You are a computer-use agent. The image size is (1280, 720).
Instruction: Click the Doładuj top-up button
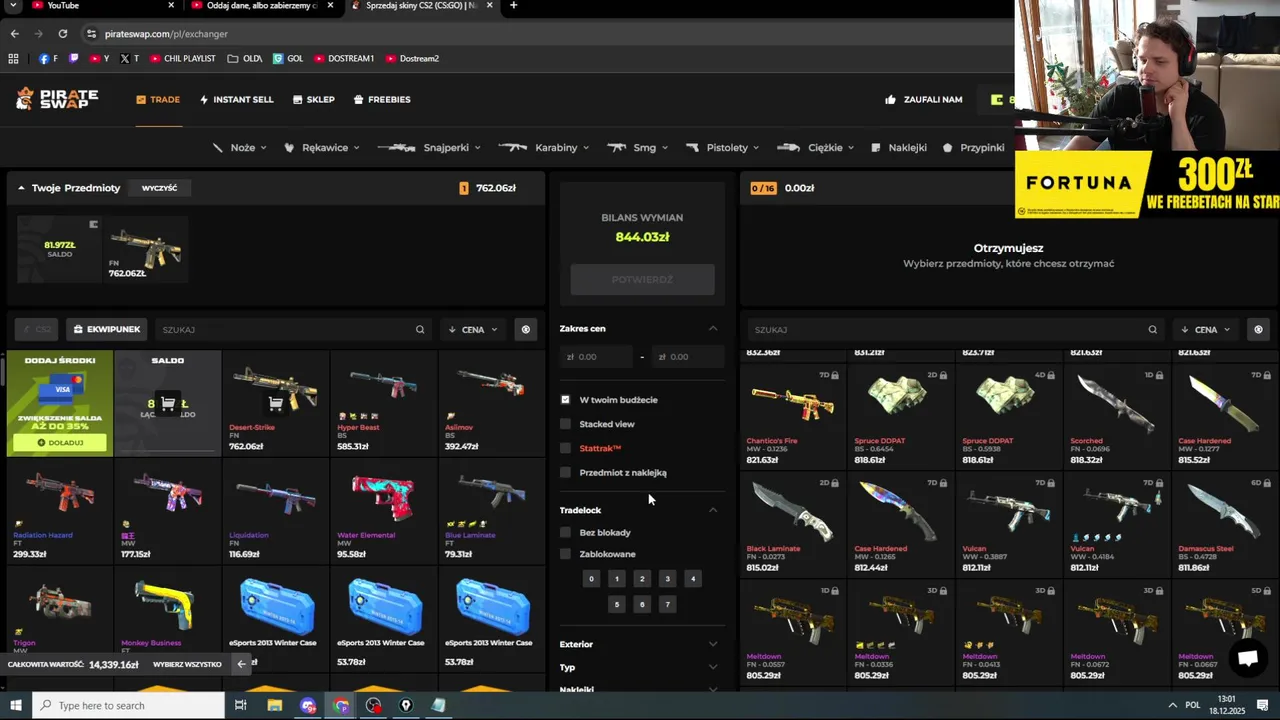pos(60,442)
